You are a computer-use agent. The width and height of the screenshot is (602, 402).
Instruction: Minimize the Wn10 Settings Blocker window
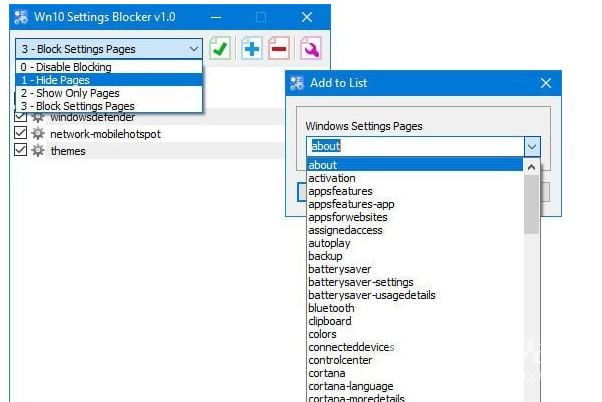coord(216,17)
